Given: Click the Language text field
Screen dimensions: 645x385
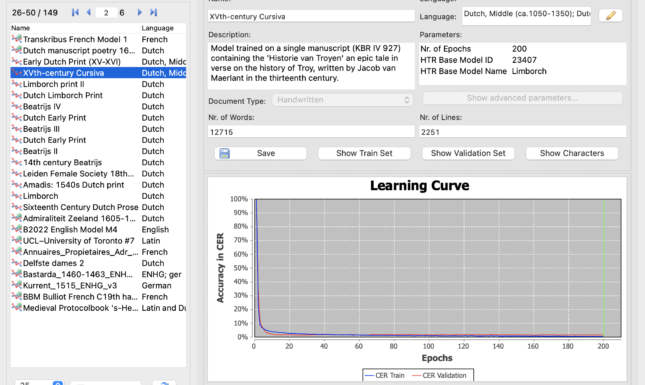Looking at the screenshot, I should pyautogui.click(x=526, y=16).
